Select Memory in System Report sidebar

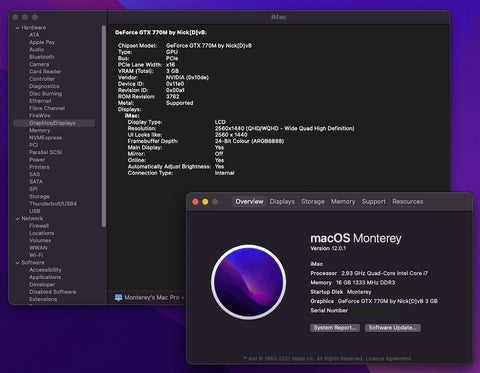point(39,130)
